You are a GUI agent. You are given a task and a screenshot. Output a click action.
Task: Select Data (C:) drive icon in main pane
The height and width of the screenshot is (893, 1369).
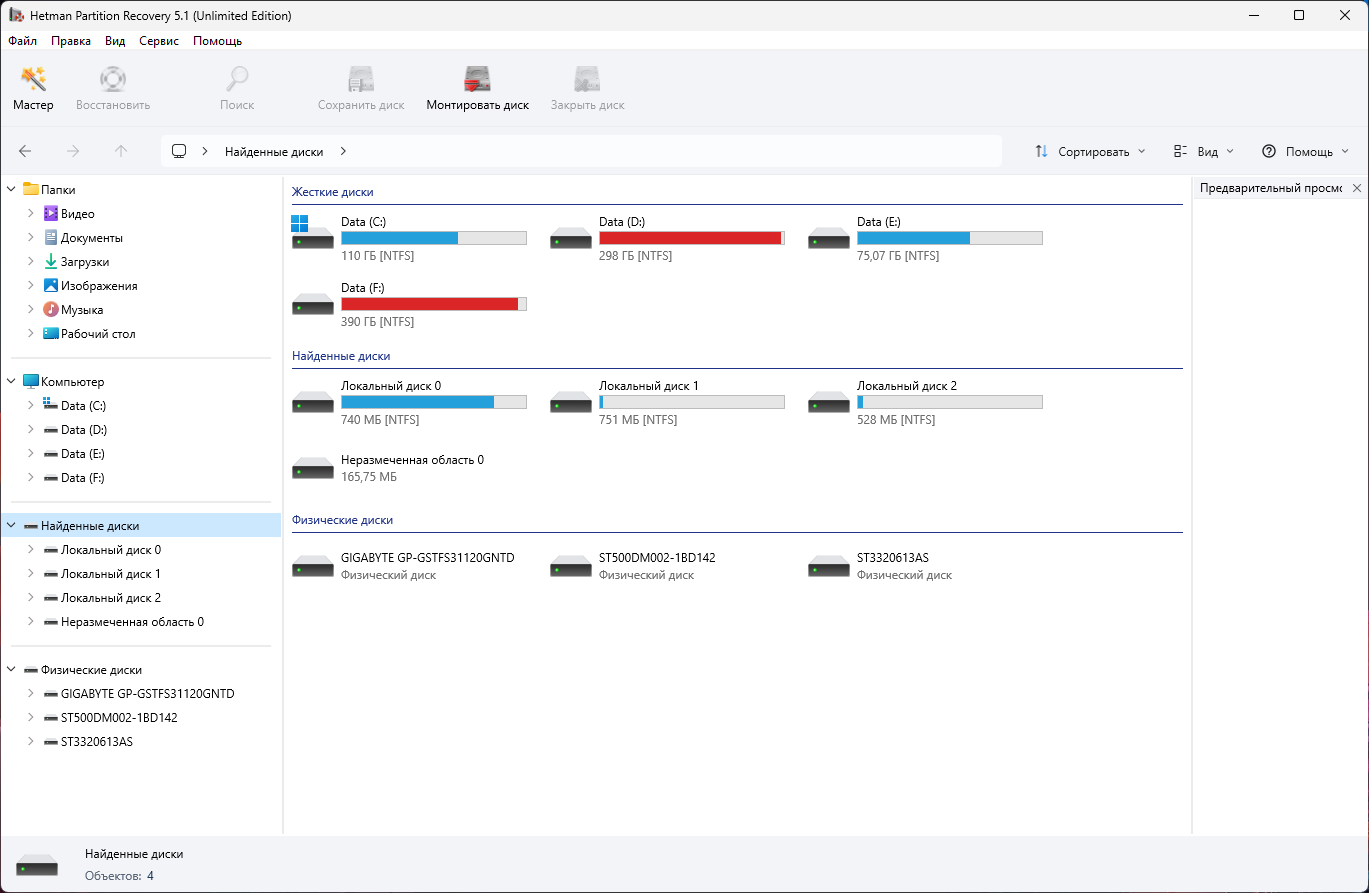313,233
